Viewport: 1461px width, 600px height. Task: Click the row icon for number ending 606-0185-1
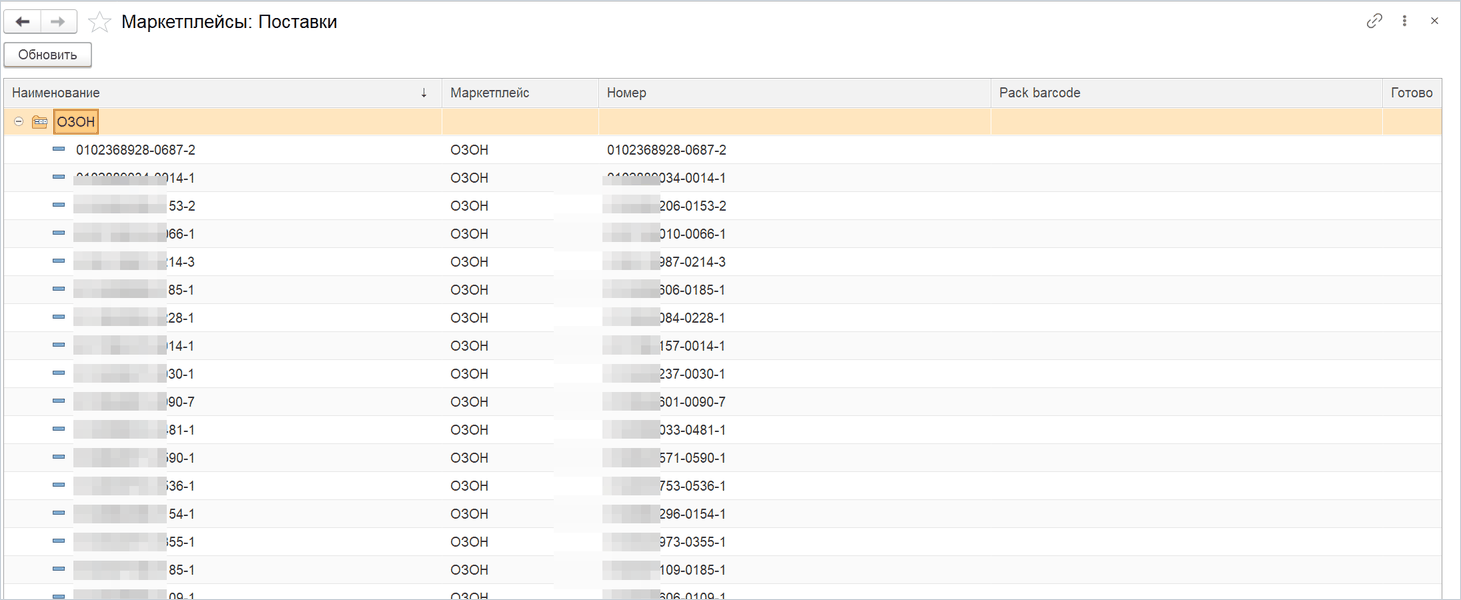[x=59, y=290]
